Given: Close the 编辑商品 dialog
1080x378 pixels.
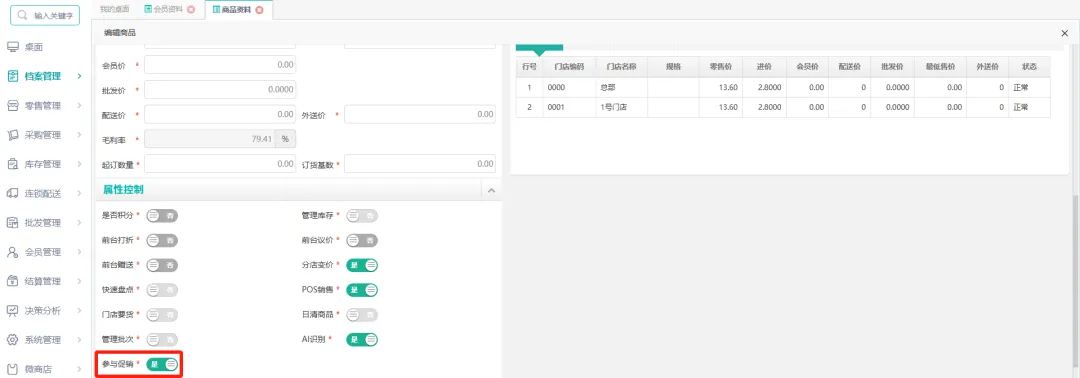Looking at the screenshot, I should click(x=1065, y=32).
